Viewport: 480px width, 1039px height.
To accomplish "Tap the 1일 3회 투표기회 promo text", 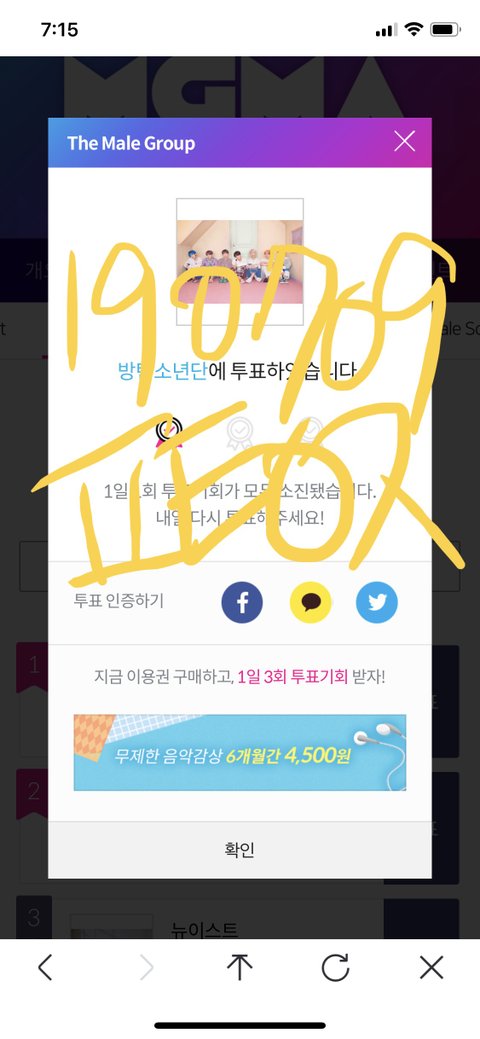I will [292, 677].
